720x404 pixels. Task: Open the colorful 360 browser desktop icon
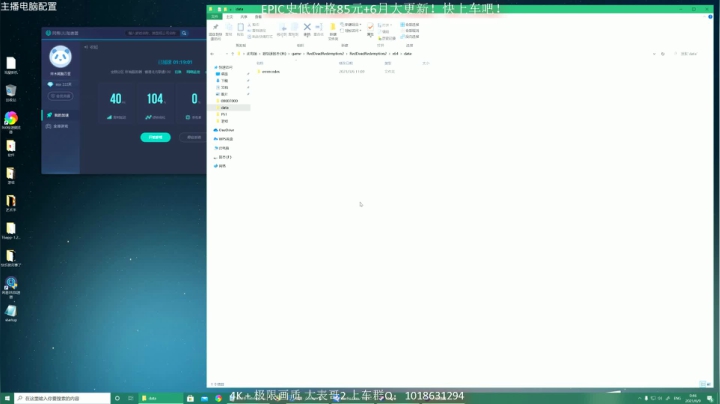(x=11, y=122)
